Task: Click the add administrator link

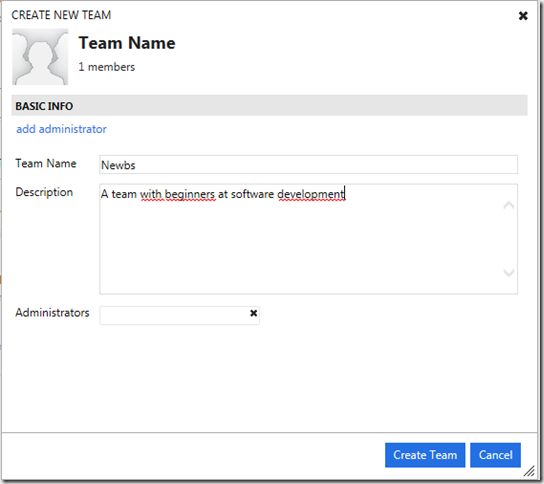Action: pyautogui.click(x=61, y=129)
